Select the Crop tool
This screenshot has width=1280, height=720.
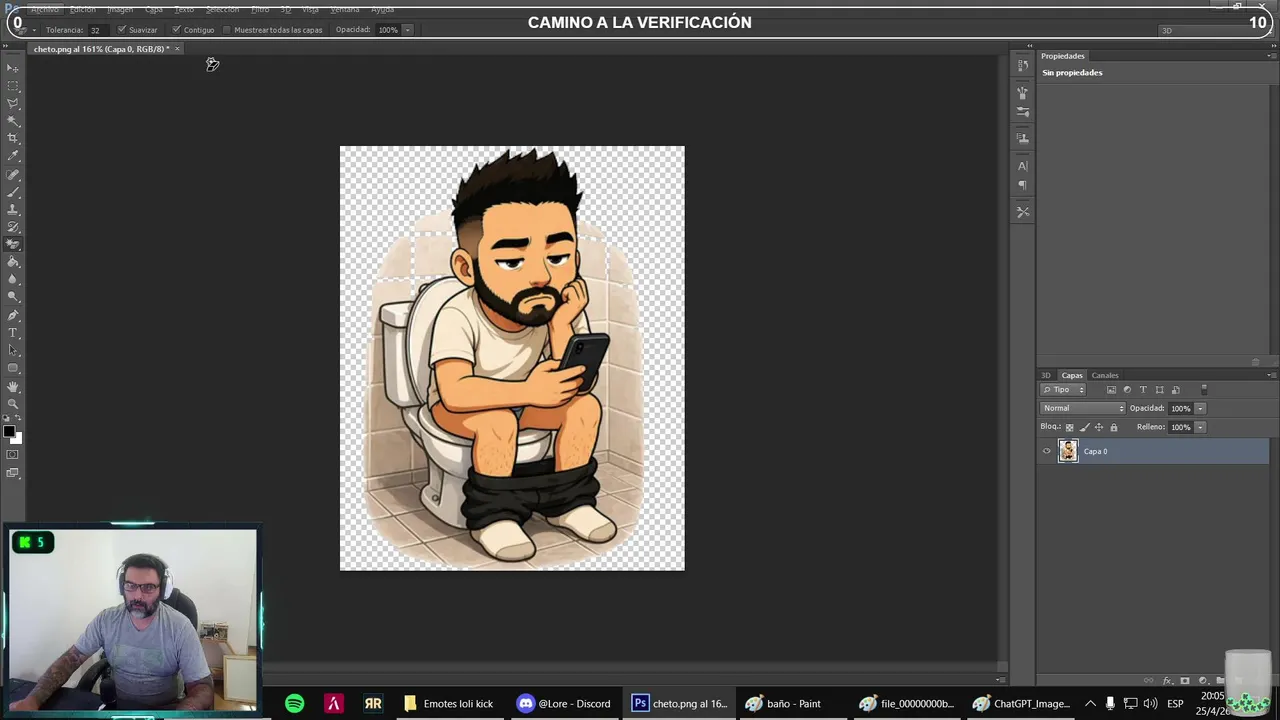click(x=13, y=138)
